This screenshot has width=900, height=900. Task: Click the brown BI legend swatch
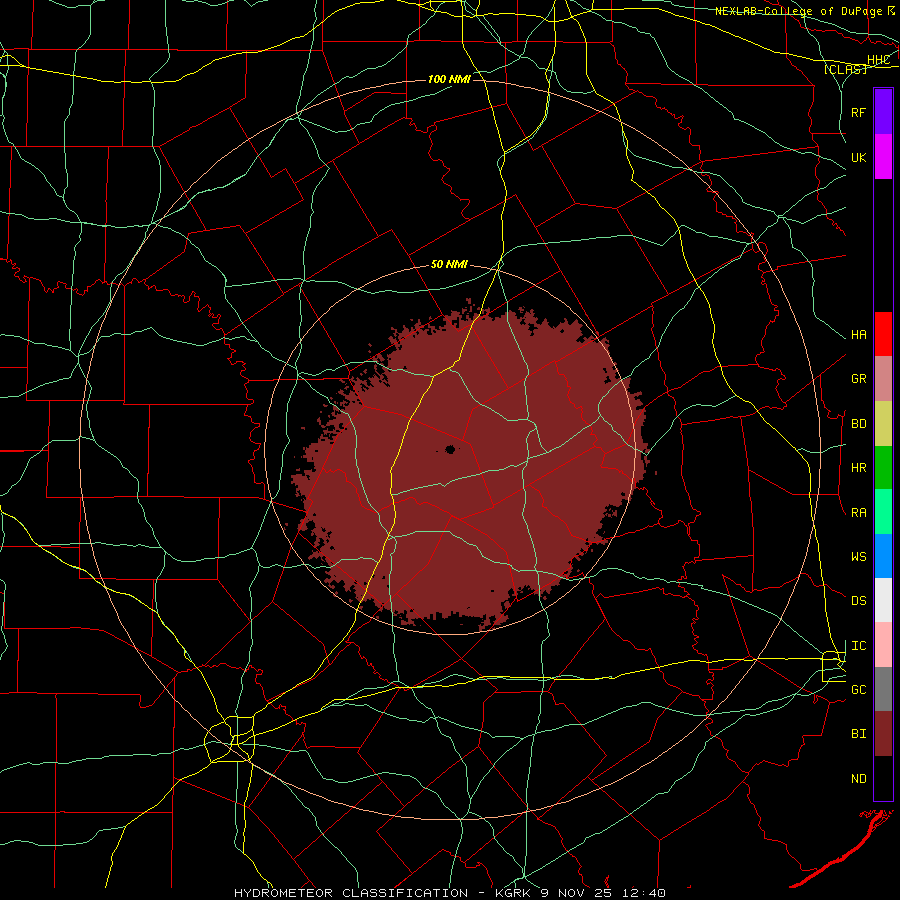(x=883, y=734)
